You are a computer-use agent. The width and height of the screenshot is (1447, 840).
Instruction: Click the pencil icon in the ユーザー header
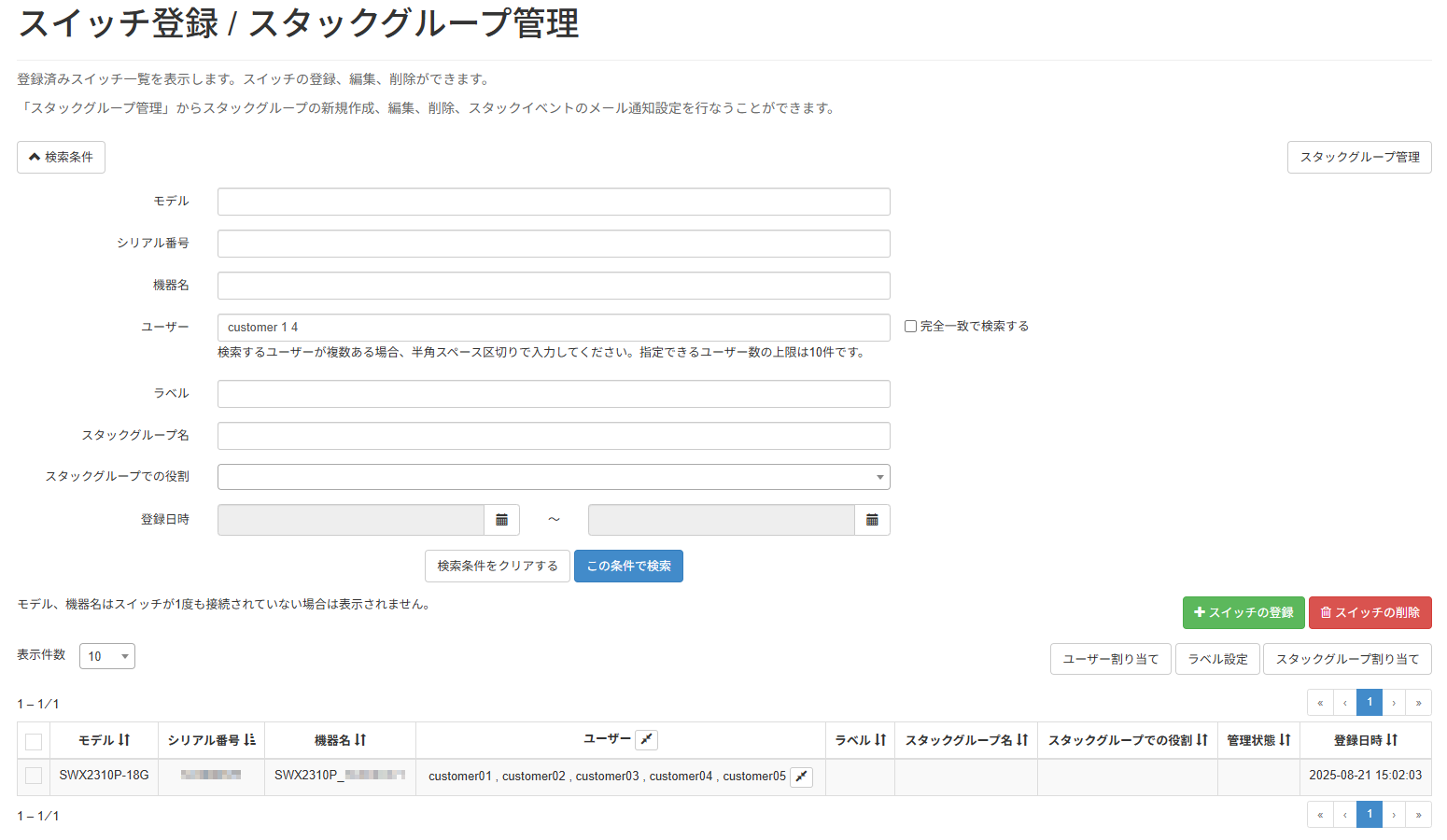647,739
